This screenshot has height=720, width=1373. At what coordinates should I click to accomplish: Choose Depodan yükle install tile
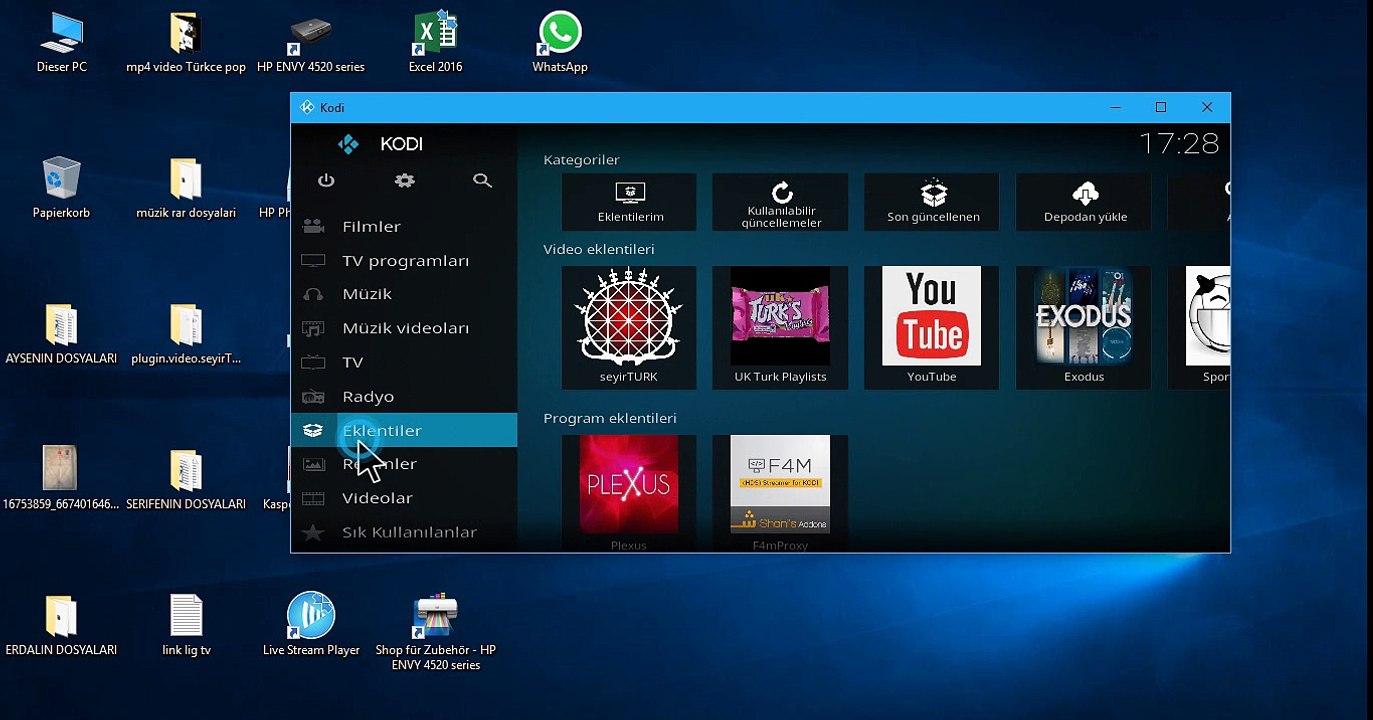[1084, 202]
